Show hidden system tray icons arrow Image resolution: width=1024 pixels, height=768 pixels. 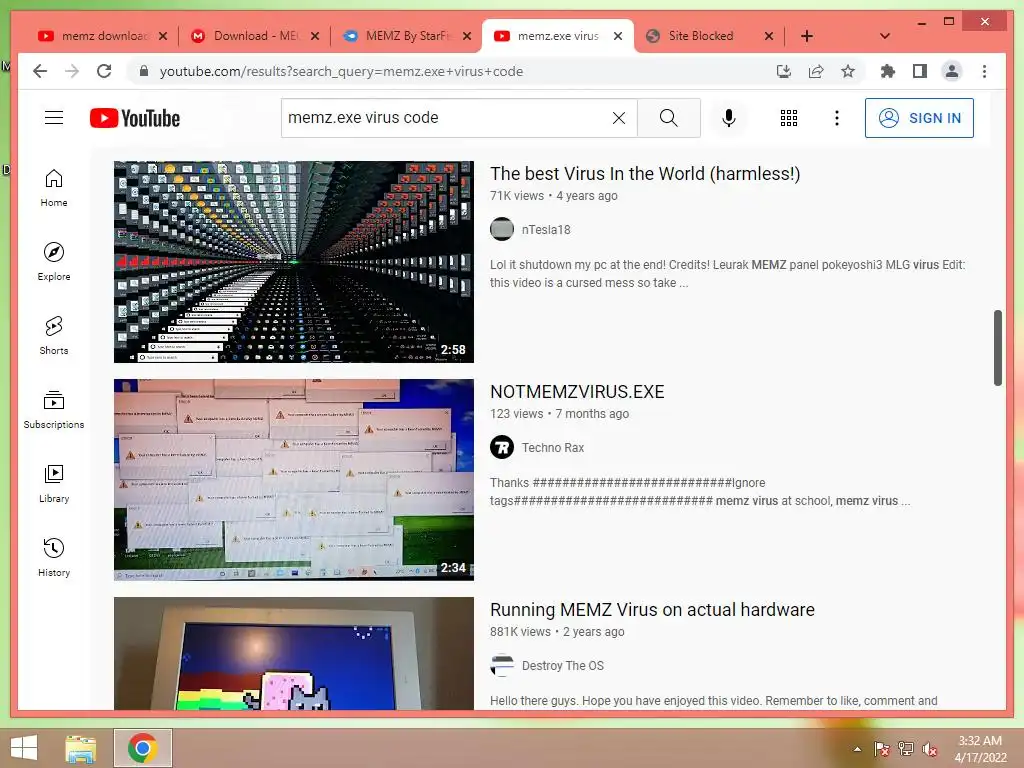[x=857, y=749]
